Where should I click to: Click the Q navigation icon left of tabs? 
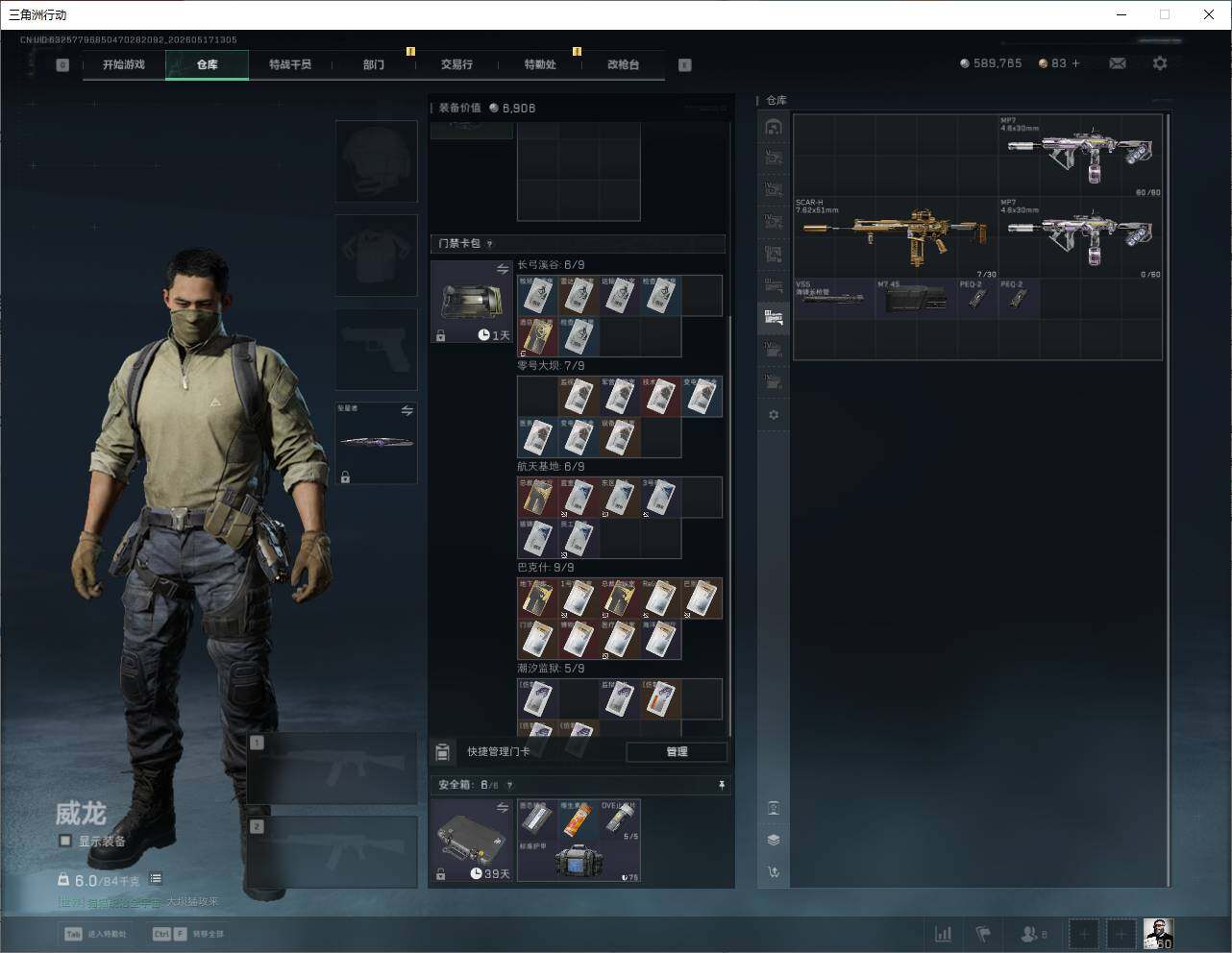pyautogui.click(x=62, y=65)
